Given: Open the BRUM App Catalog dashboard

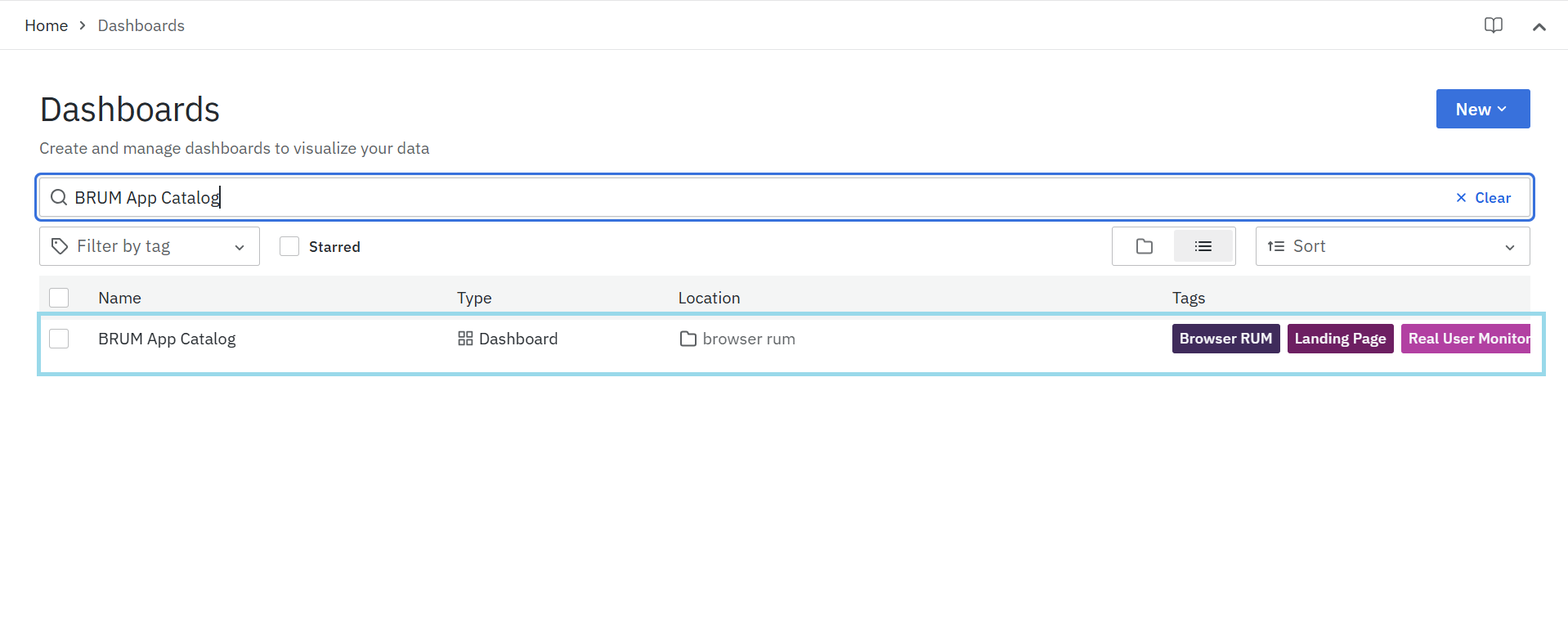Looking at the screenshot, I should coord(167,339).
